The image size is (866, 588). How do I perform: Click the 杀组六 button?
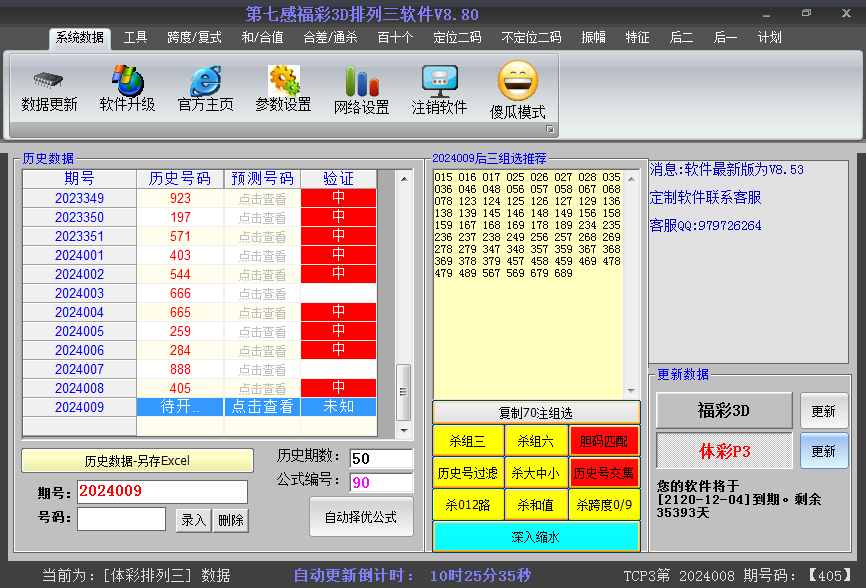536,441
